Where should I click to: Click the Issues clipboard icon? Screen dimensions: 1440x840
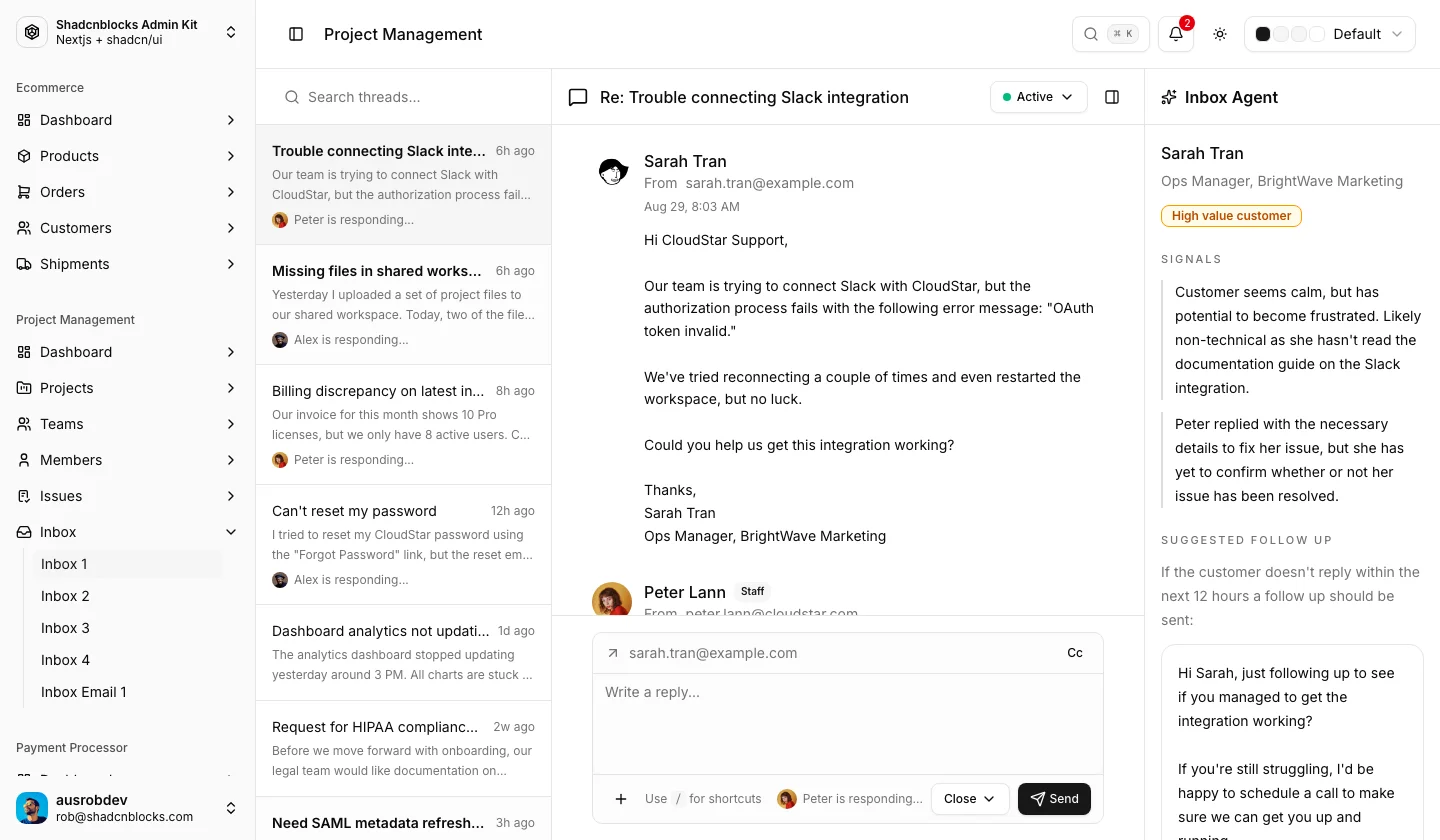point(24,496)
